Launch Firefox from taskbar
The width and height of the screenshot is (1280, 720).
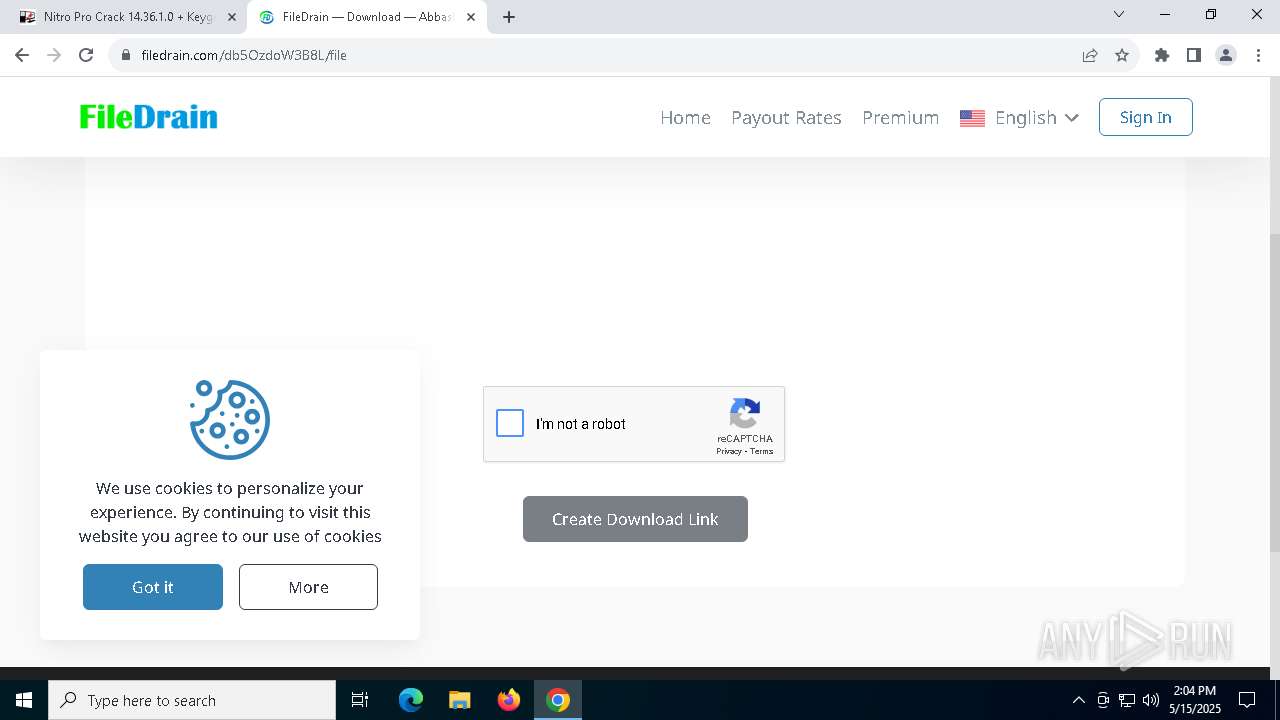[509, 700]
